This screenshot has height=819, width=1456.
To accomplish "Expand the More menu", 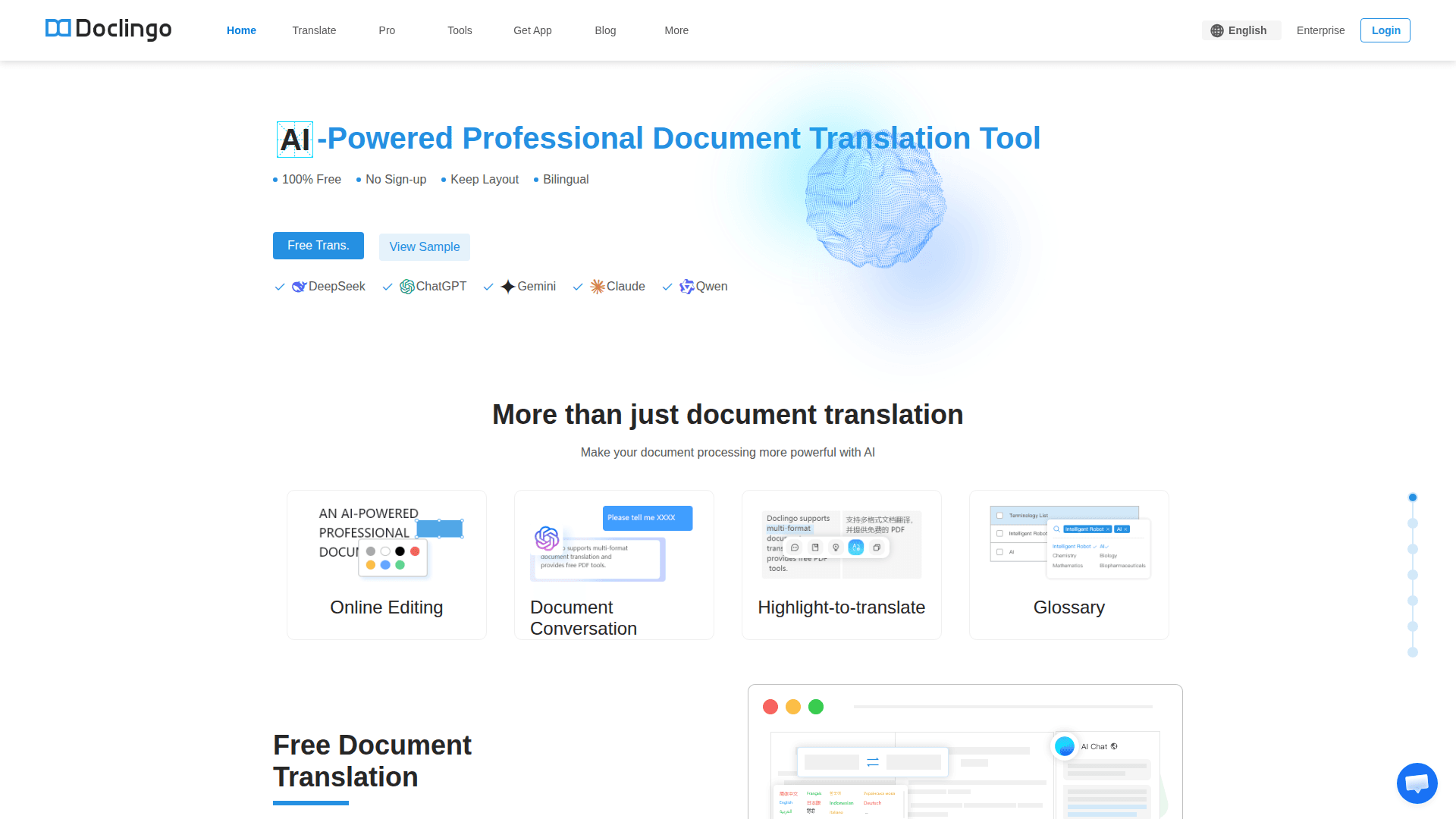I will (676, 30).
